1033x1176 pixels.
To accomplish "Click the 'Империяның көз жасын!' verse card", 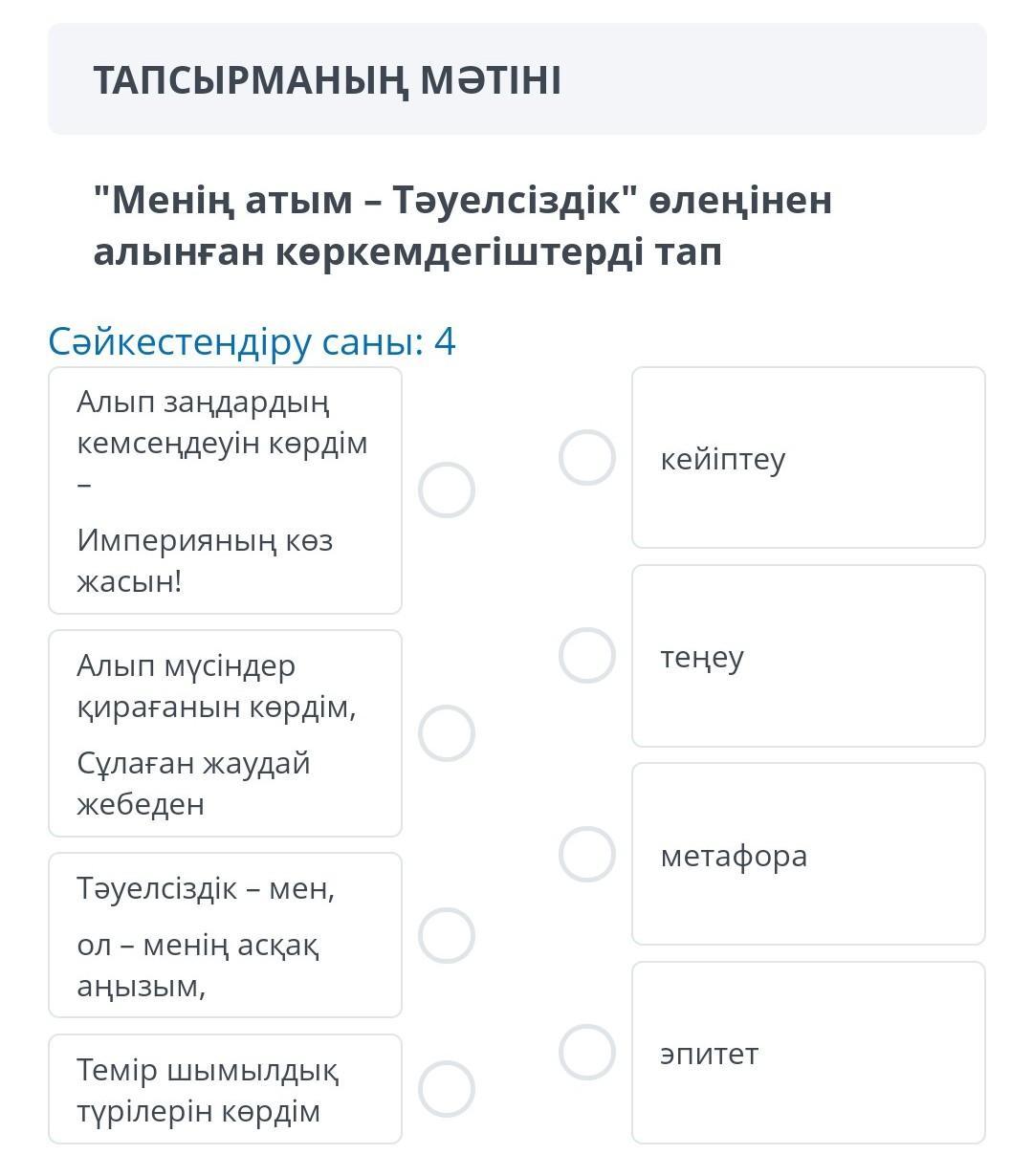I will click(x=225, y=490).
